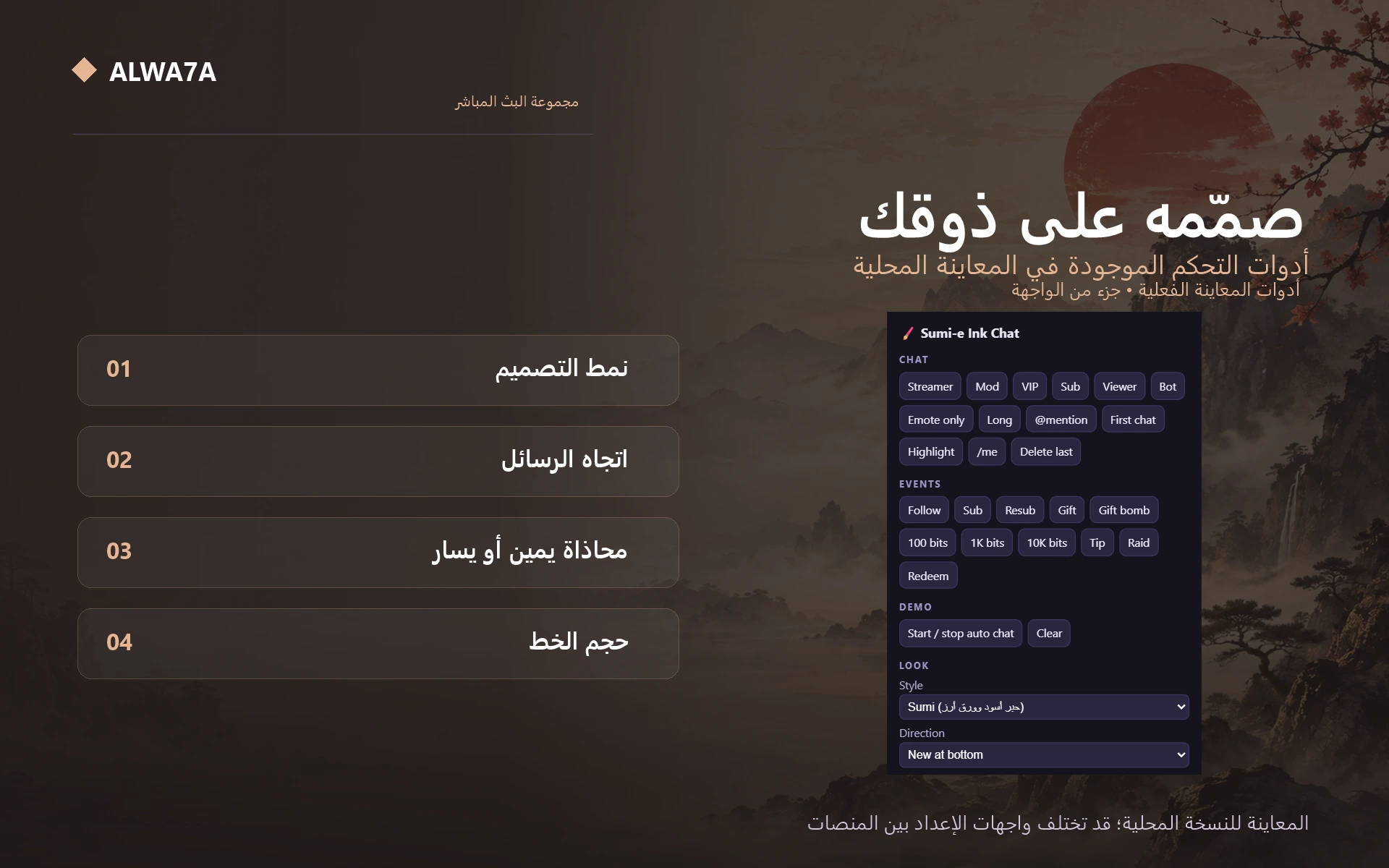The height and width of the screenshot is (868, 1389).
Task: Select card 01 نمط التصميم
Action: (378, 370)
